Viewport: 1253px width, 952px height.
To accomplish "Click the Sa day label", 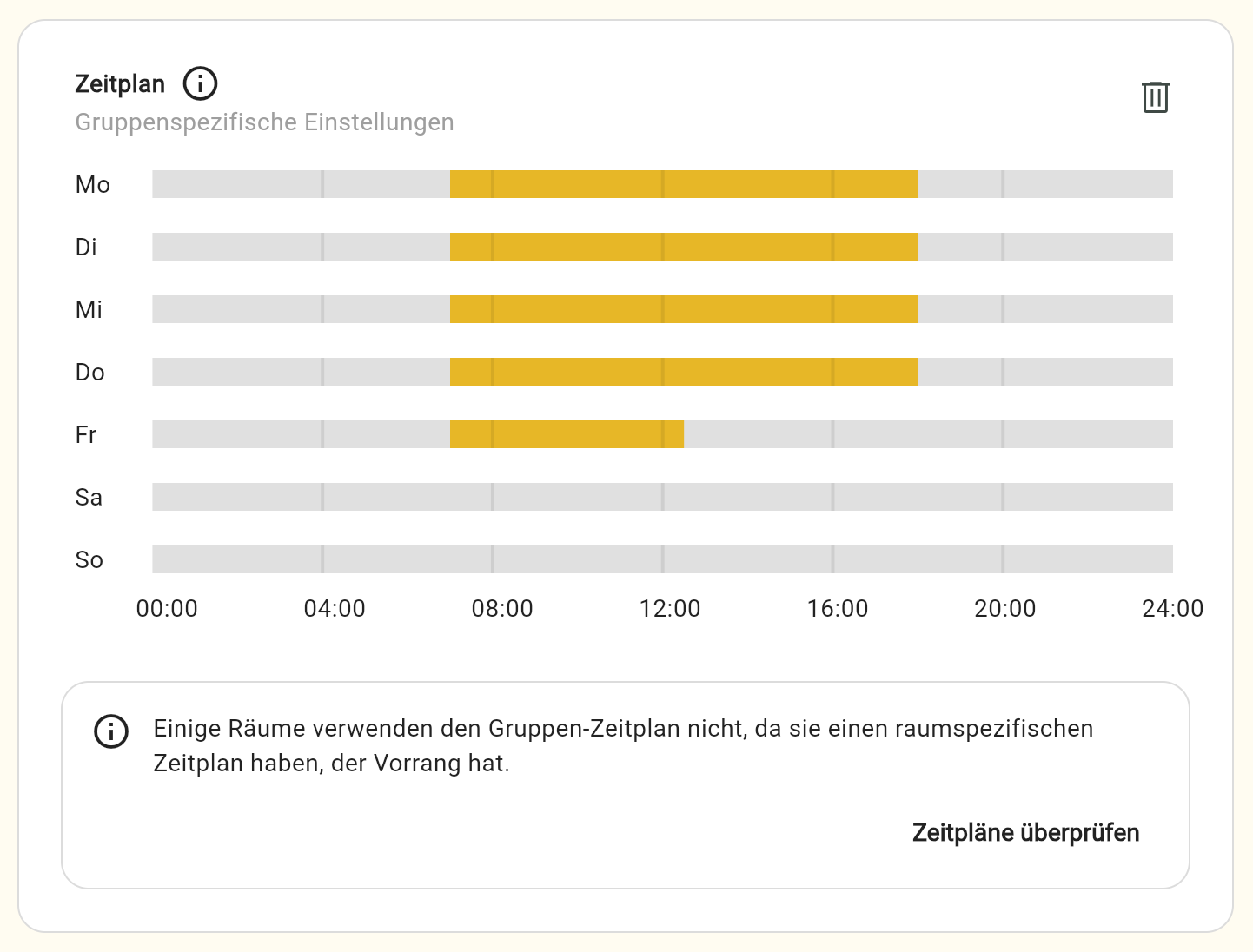I will tap(89, 498).
